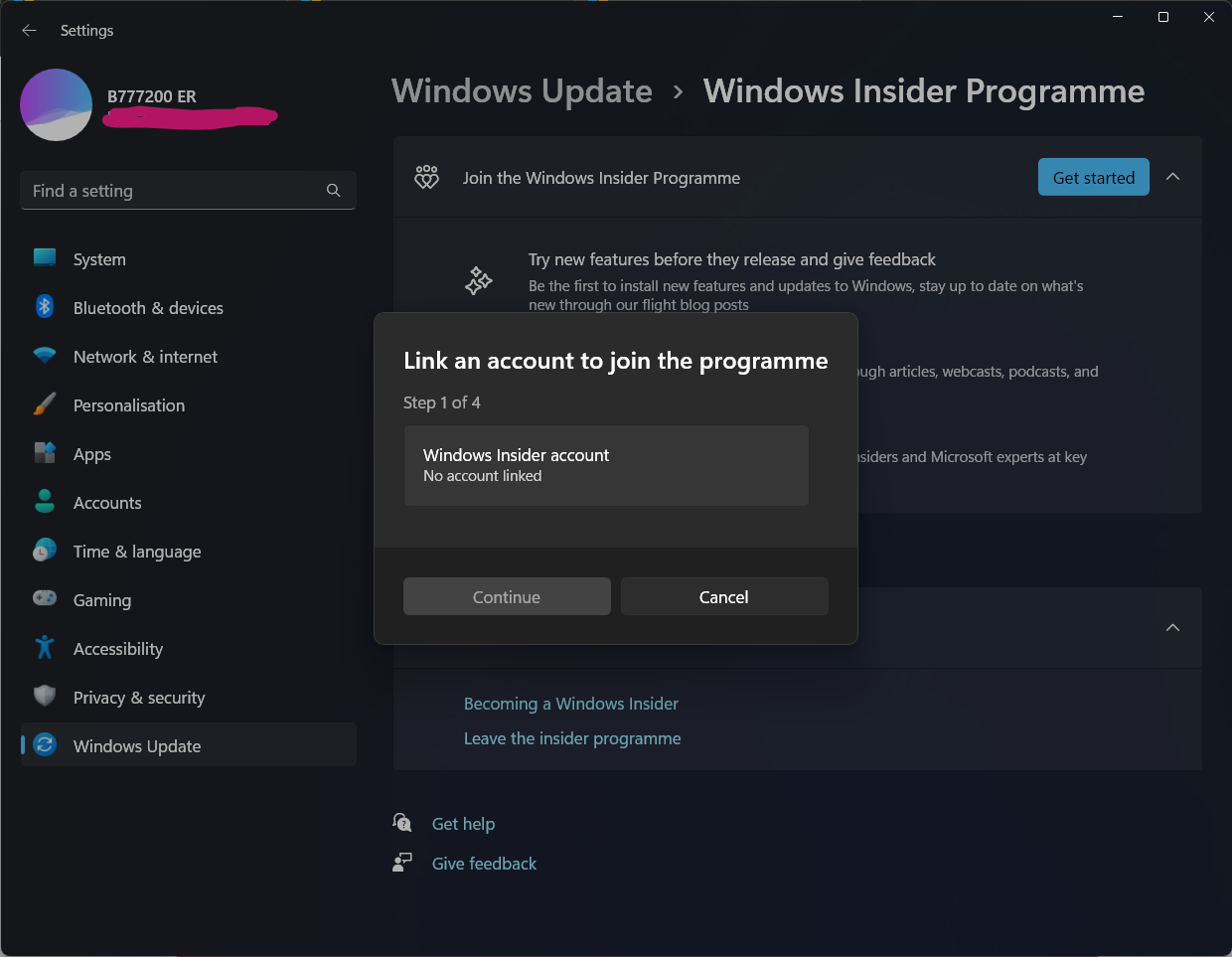Collapse Join the Windows Insider Programme section

click(1172, 177)
